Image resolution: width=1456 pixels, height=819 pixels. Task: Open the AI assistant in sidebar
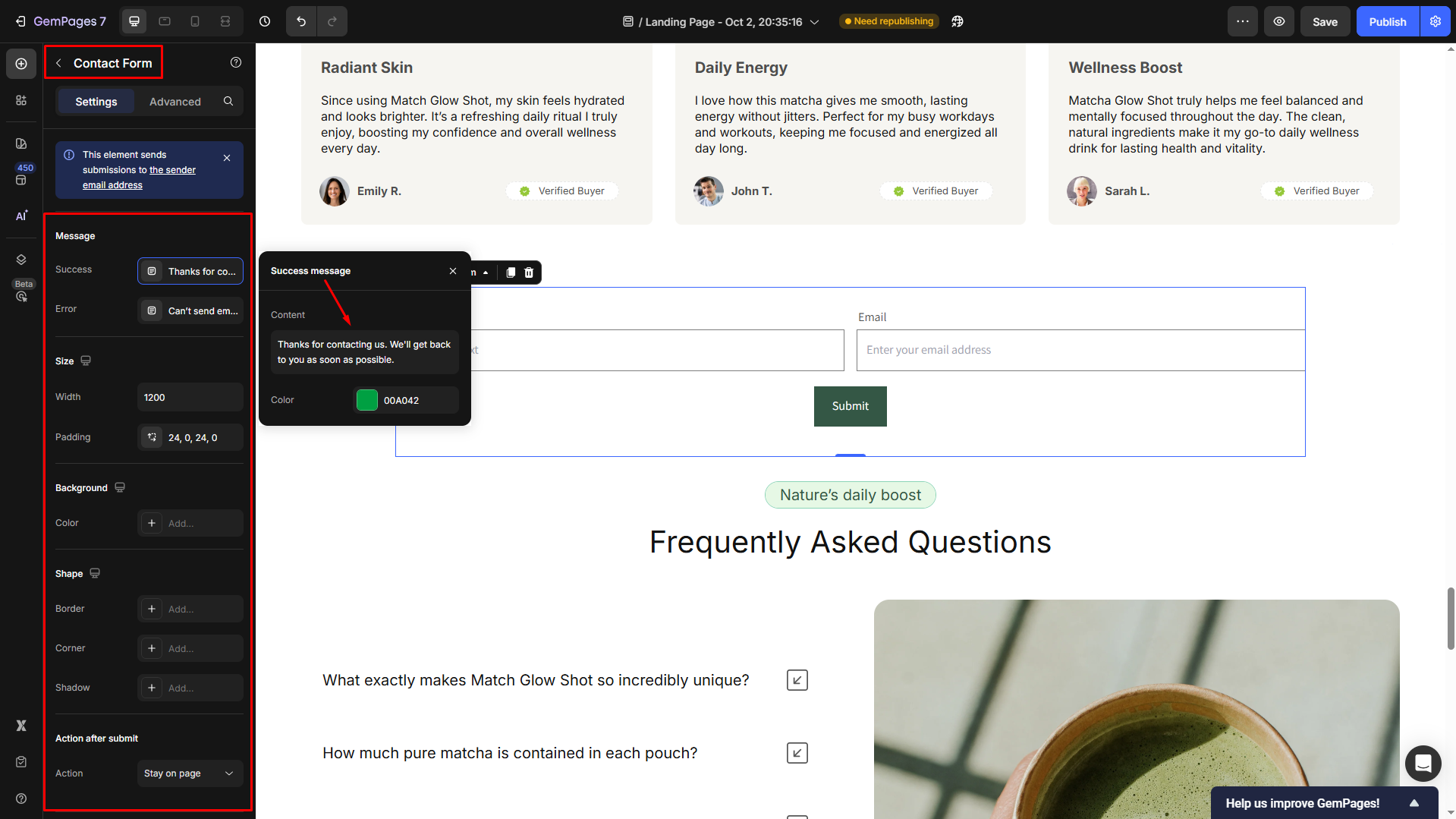[21, 216]
